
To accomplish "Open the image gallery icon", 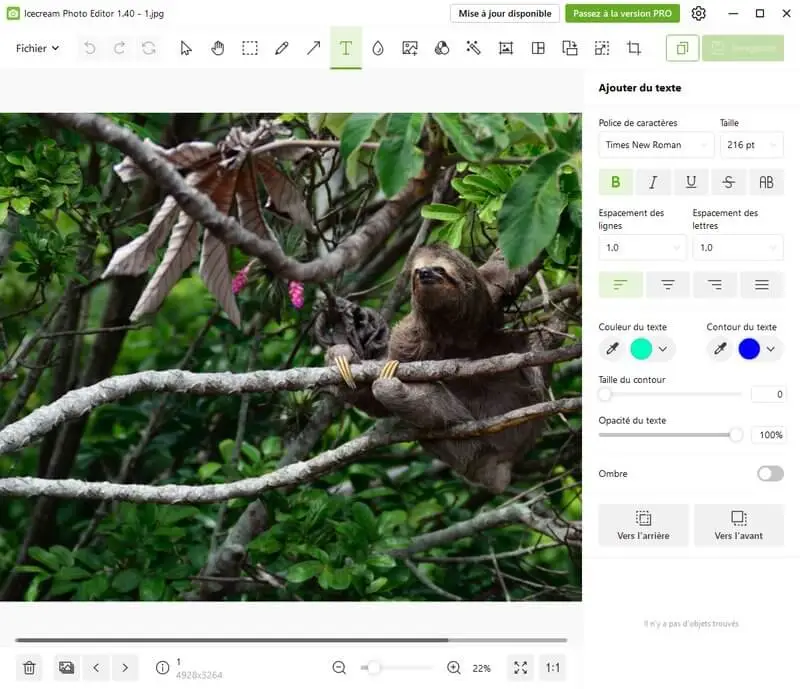I will coord(66,668).
